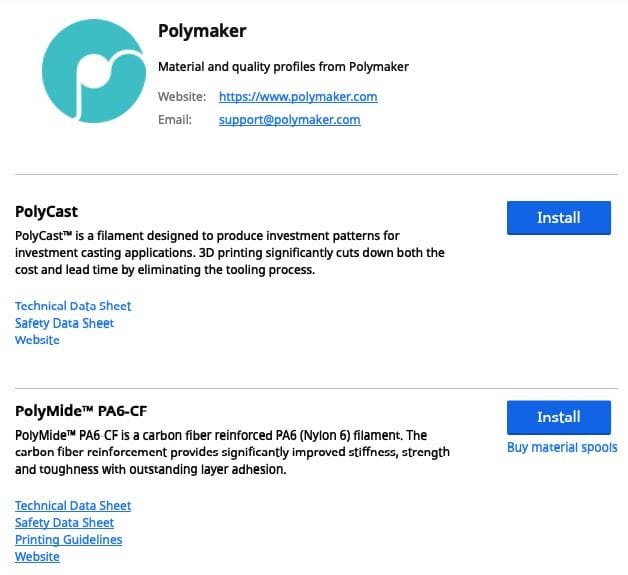Click the Polymaker profiles description text
This screenshot has height=575, width=628.
283,67
